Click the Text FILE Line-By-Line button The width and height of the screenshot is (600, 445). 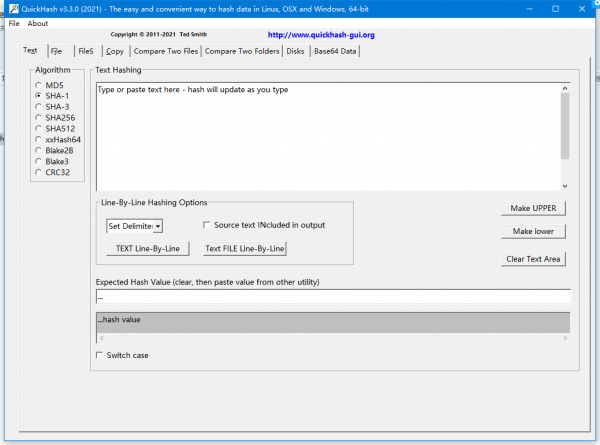click(x=245, y=249)
